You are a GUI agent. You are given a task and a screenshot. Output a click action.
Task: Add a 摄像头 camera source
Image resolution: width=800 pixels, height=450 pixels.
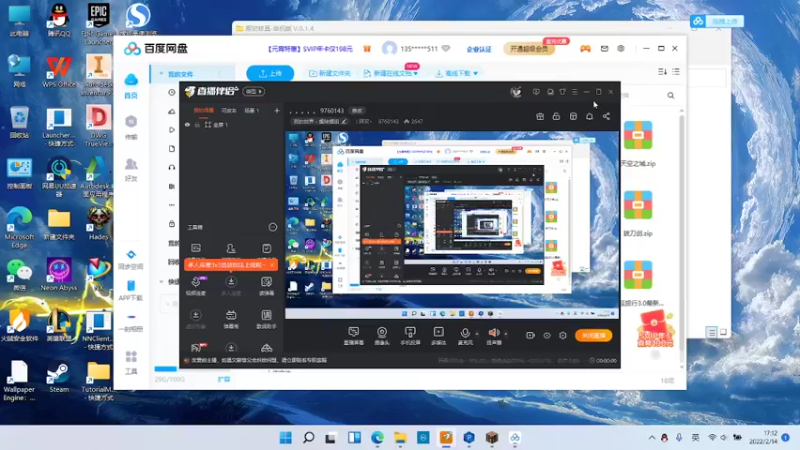[382, 336]
